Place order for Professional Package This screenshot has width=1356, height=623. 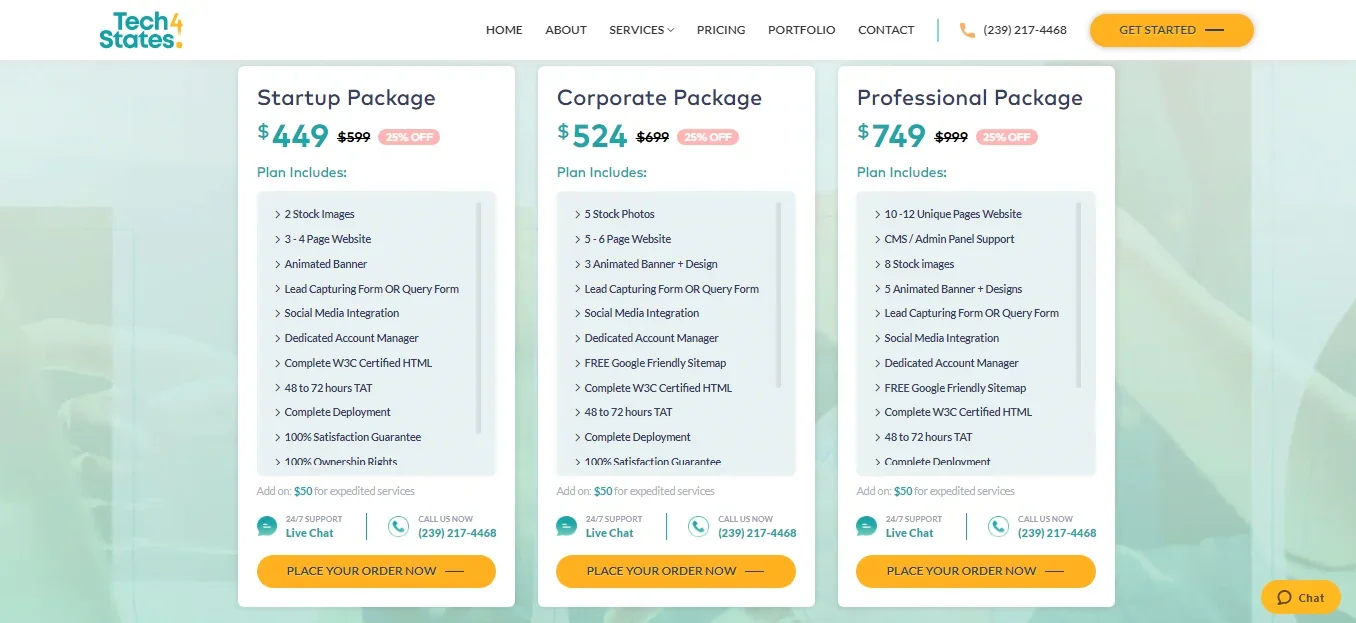[976, 571]
